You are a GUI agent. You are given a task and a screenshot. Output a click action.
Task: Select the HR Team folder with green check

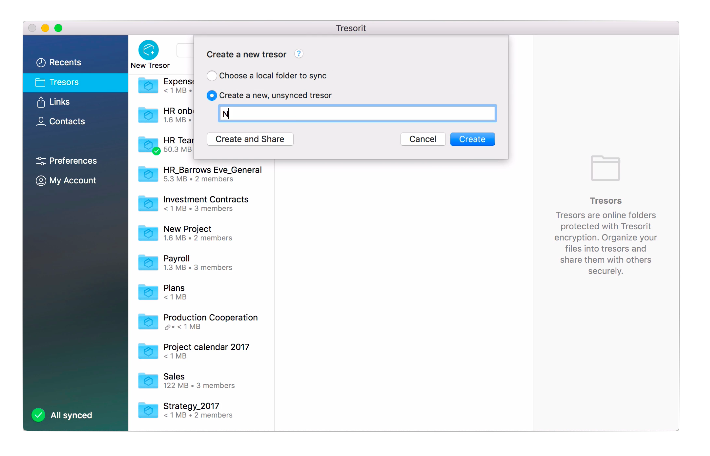click(x=149, y=145)
